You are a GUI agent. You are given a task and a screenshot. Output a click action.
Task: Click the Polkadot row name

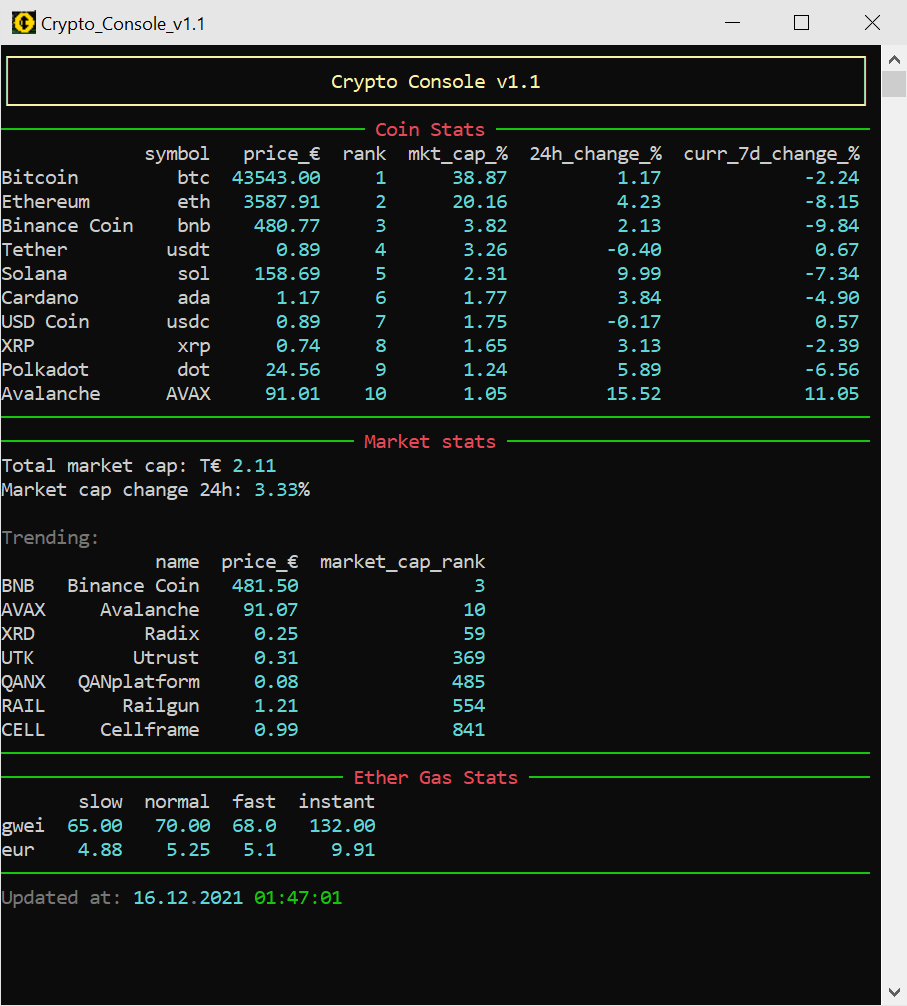coord(45,370)
